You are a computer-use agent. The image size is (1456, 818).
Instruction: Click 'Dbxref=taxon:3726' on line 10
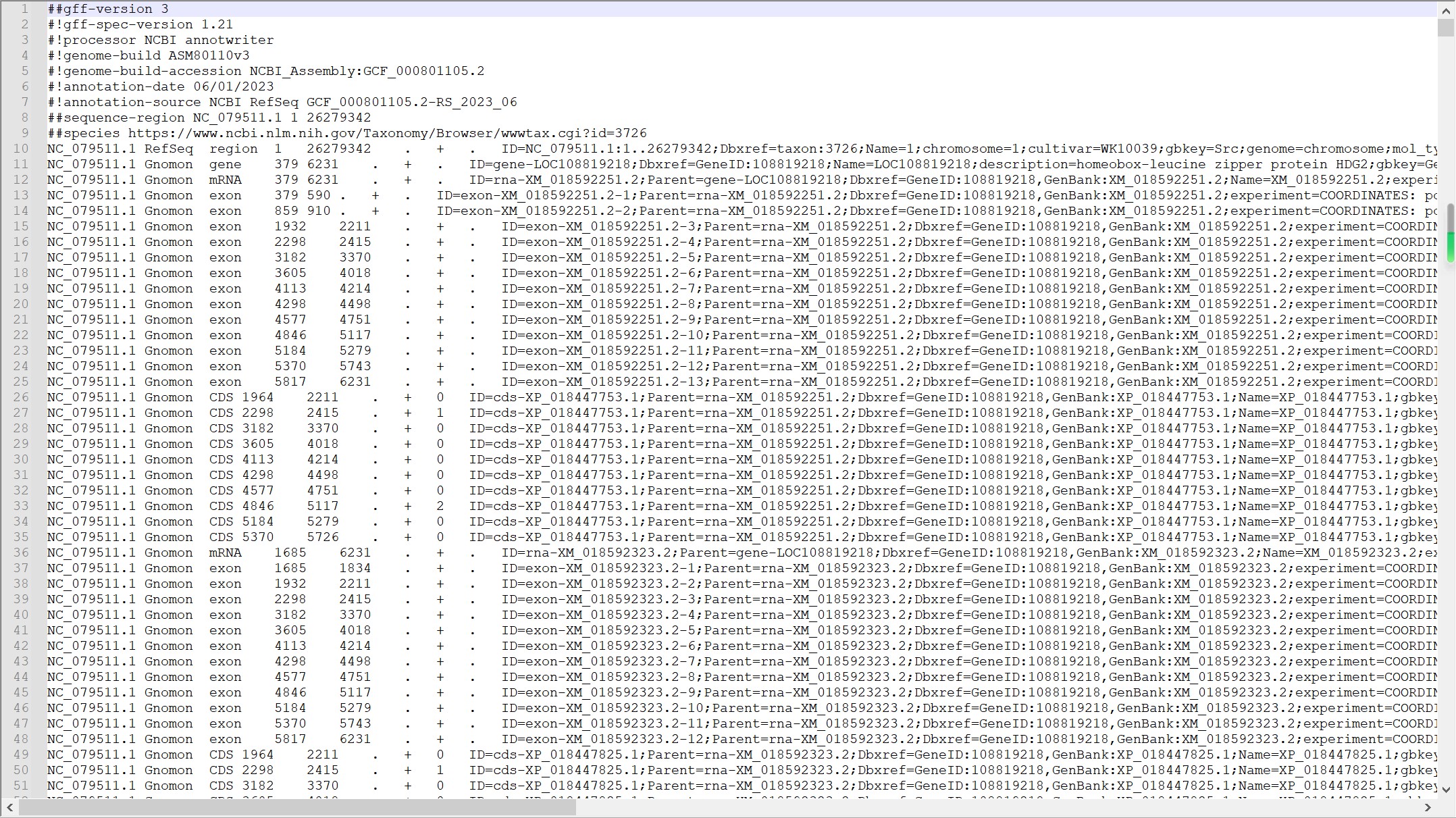(789, 149)
